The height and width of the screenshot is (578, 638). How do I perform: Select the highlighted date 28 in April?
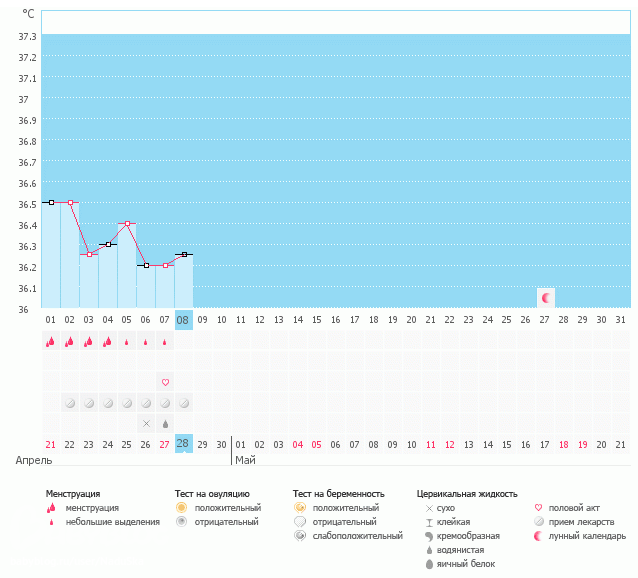click(x=183, y=443)
